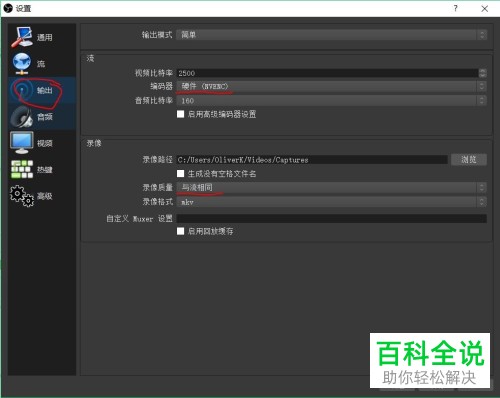Close the 设置 settings window
Screen dimensions: 500x398
coord(485,9)
